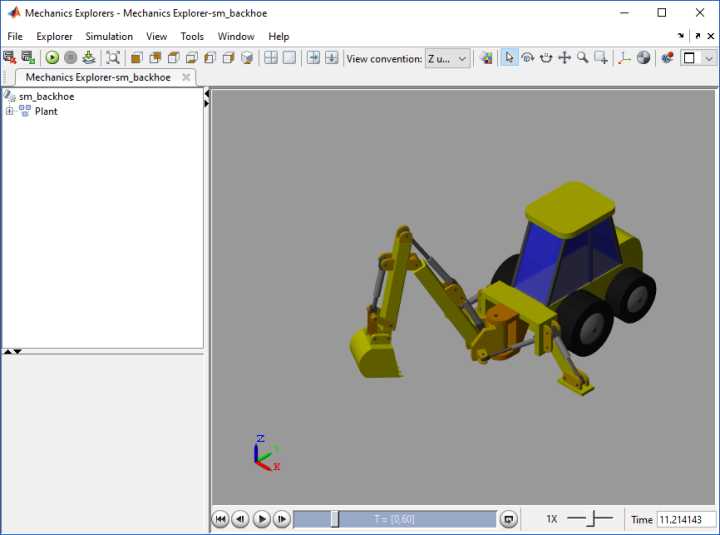
Task: Pick the magnifier Zoom tool
Action: [583, 58]
